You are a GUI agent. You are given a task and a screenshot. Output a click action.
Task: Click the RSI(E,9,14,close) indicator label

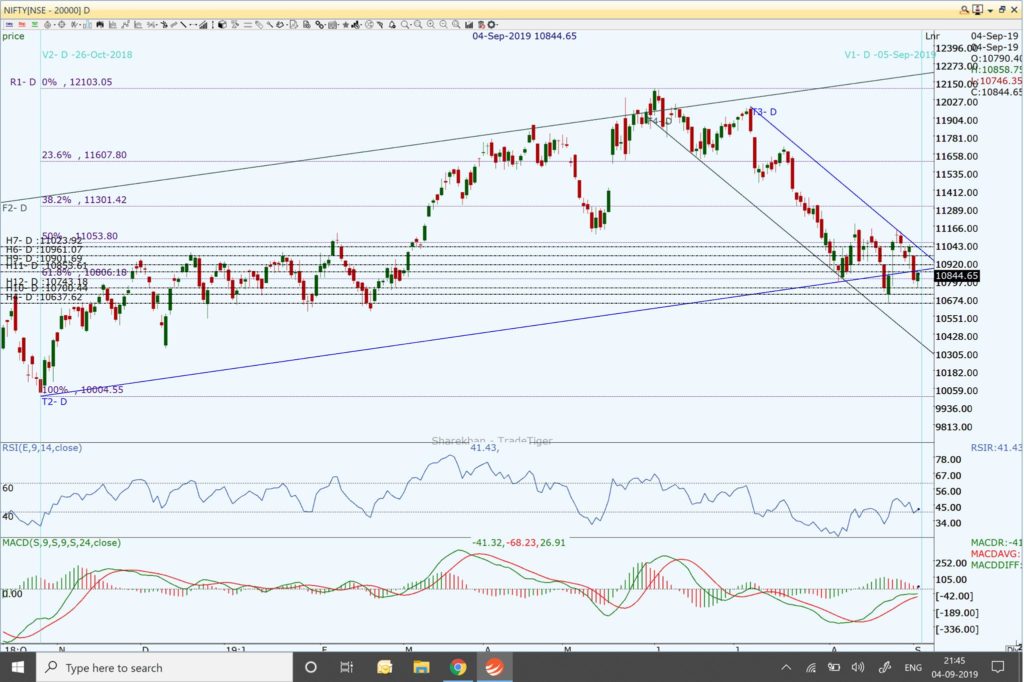(42, 447)
